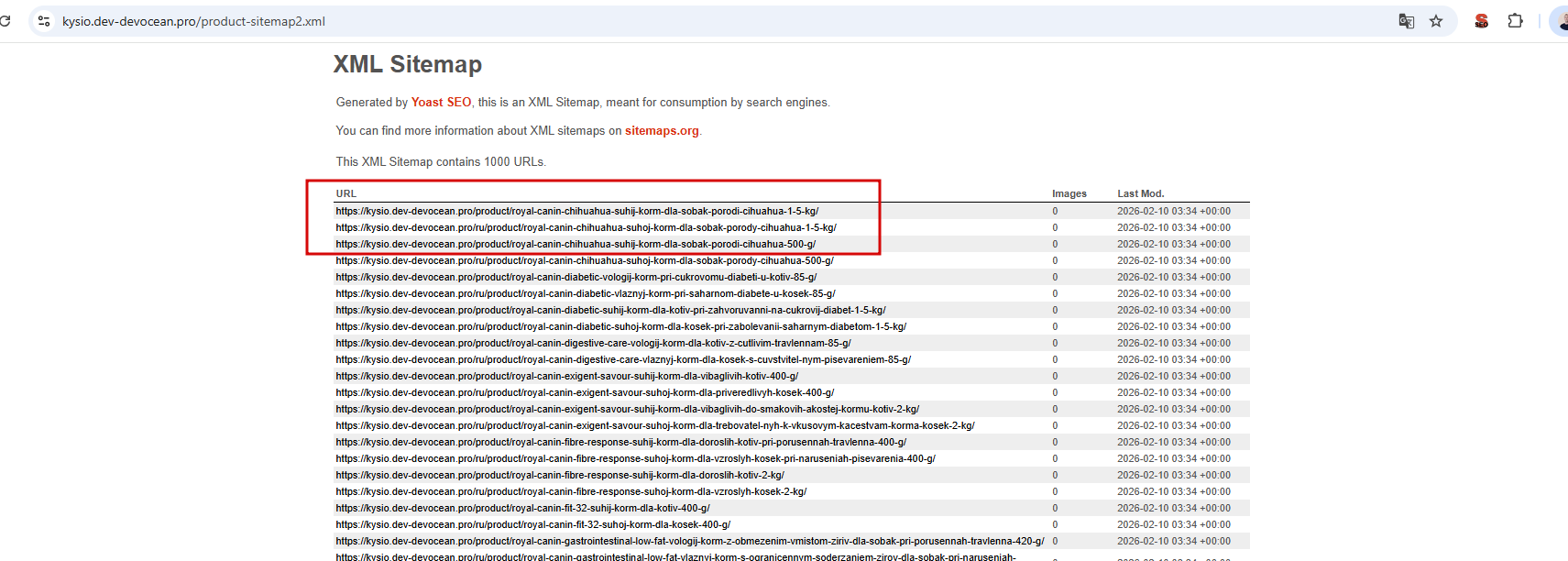This screenshot has height=561, width=1568.
Task: Open the Extensions puzzle-piece icon
Action: click(x=1516, y=21)
